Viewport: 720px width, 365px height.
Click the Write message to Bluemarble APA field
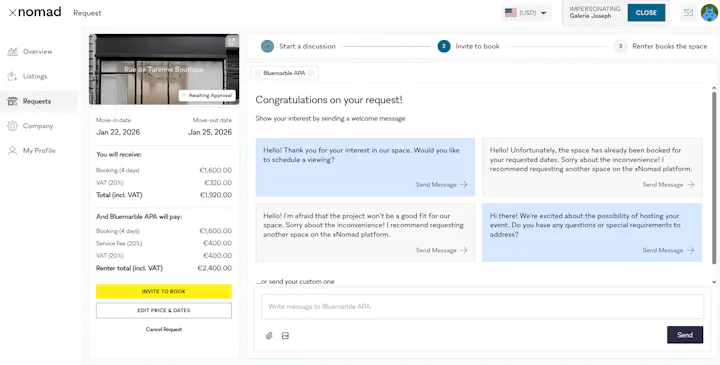pyautogui.click(x=482, y=307)
